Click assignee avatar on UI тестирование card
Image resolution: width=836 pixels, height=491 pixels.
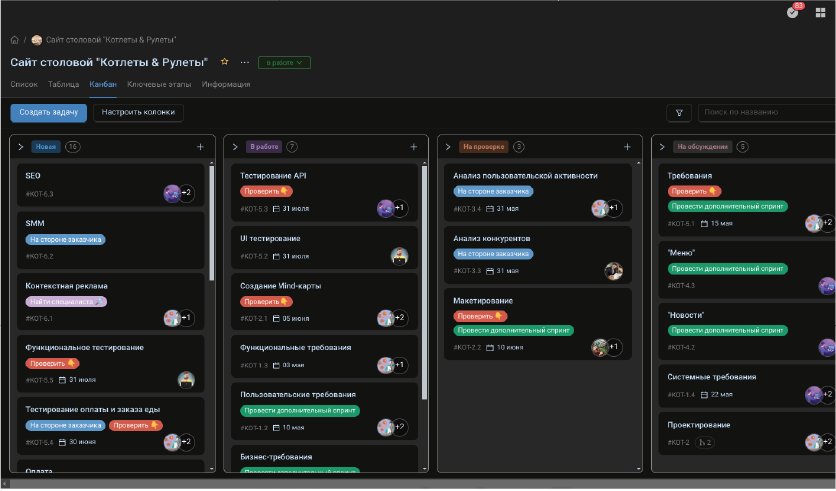tap(399, 256)
